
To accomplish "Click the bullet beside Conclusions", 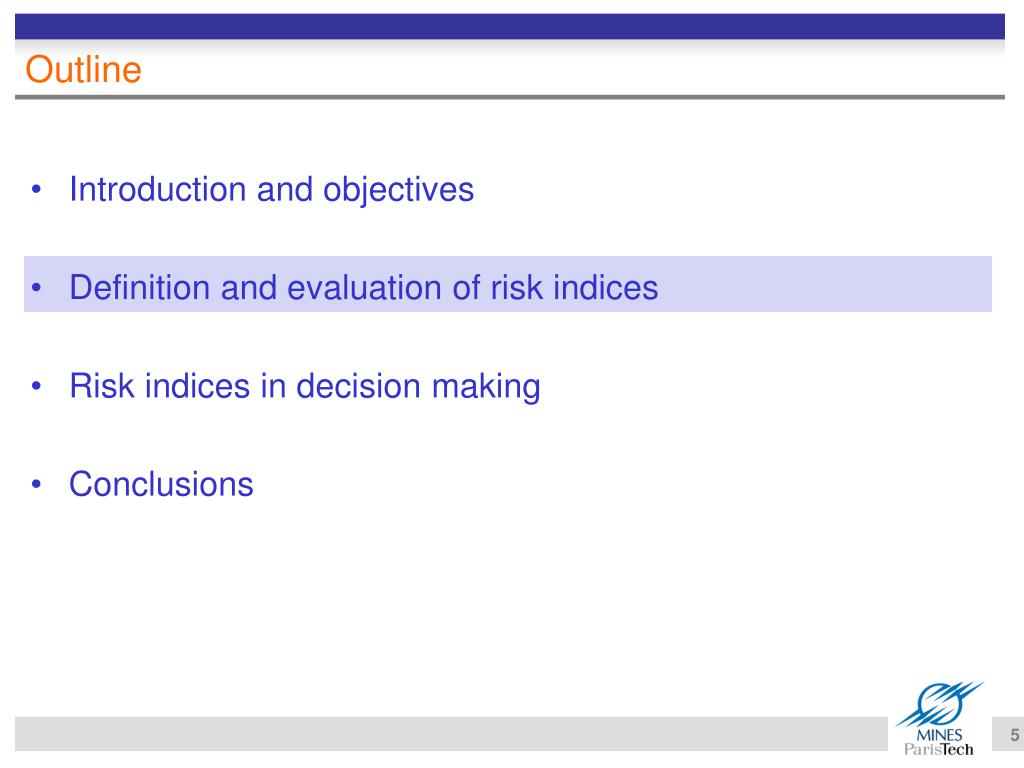I will pyautogui.click(x=36, y=484).
